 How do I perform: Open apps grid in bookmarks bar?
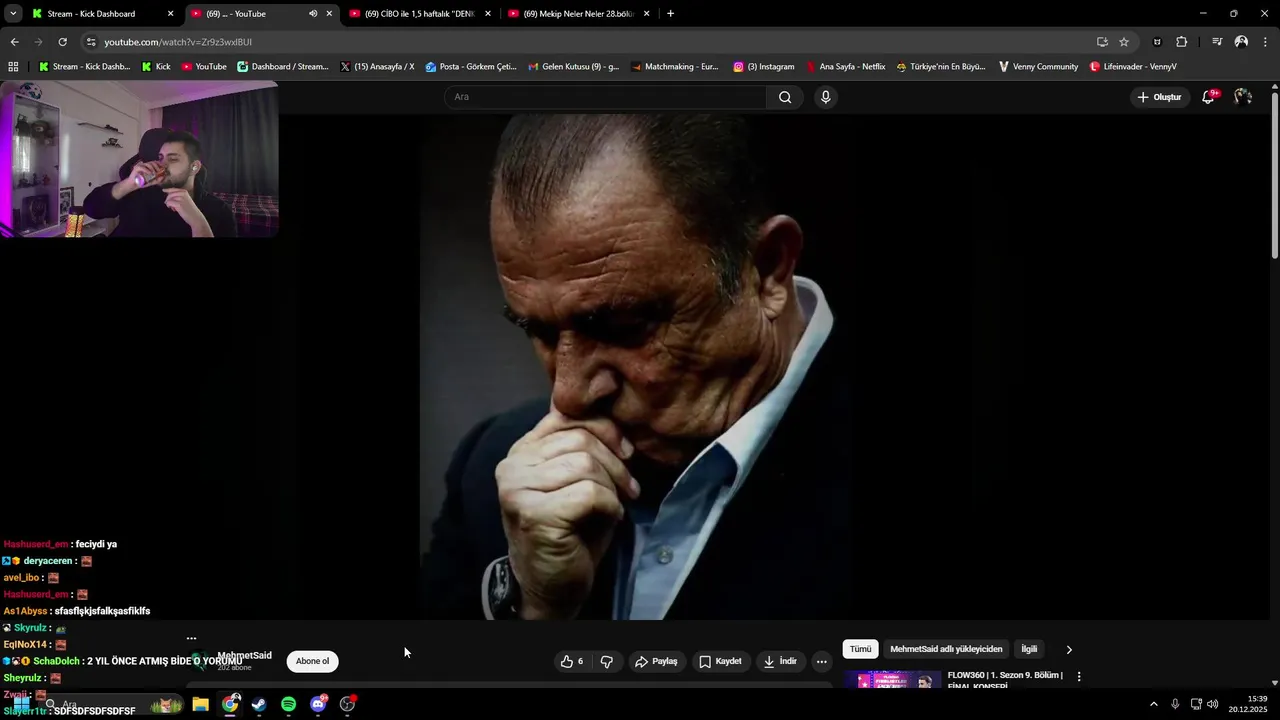tap(13, 67)
